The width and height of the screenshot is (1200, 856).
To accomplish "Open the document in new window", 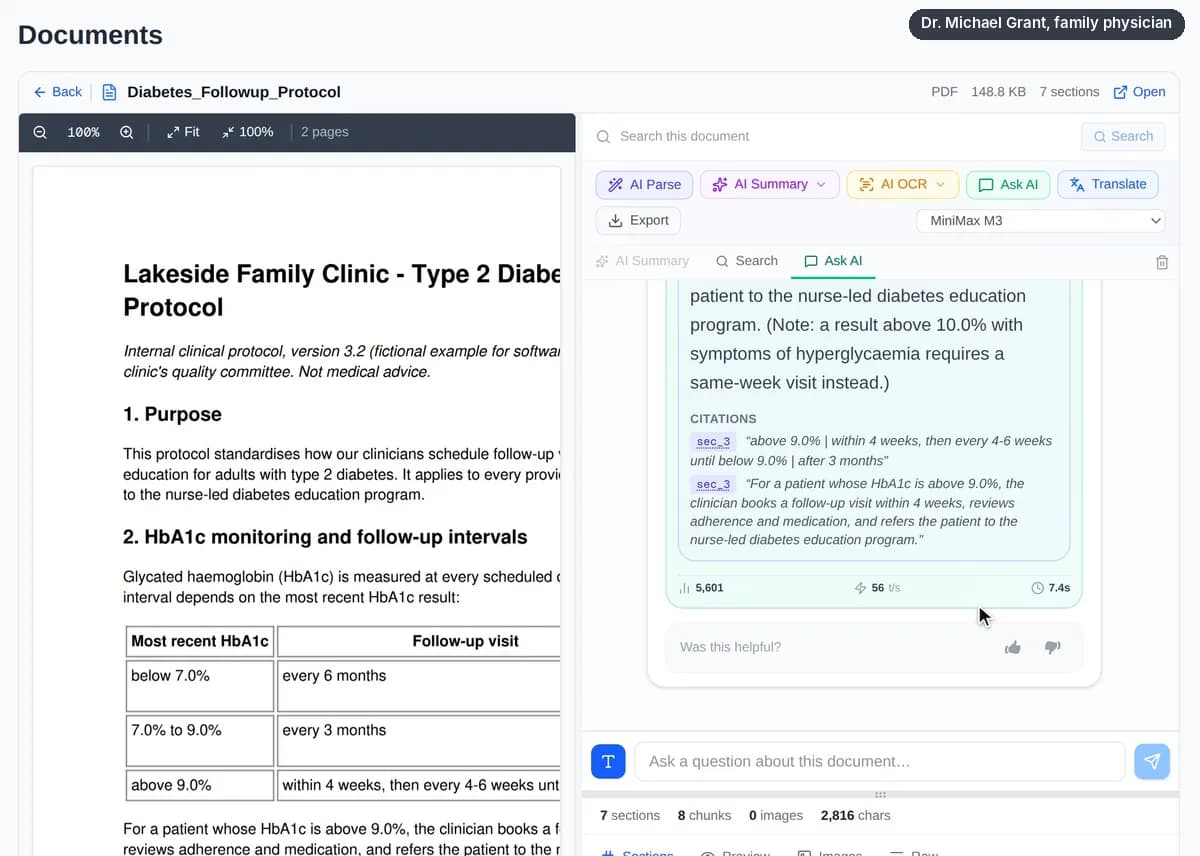I will click(1139, 92).
